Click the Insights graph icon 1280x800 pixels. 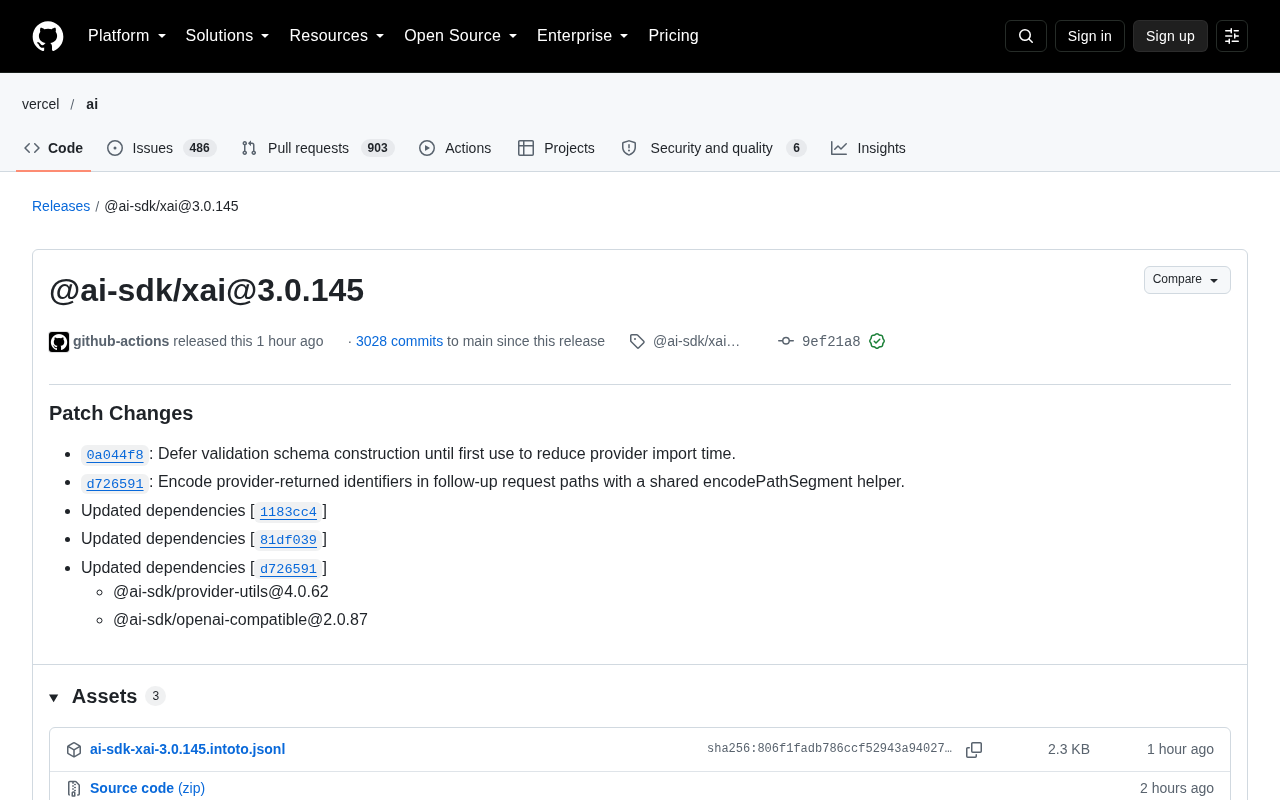click(839, 148)
